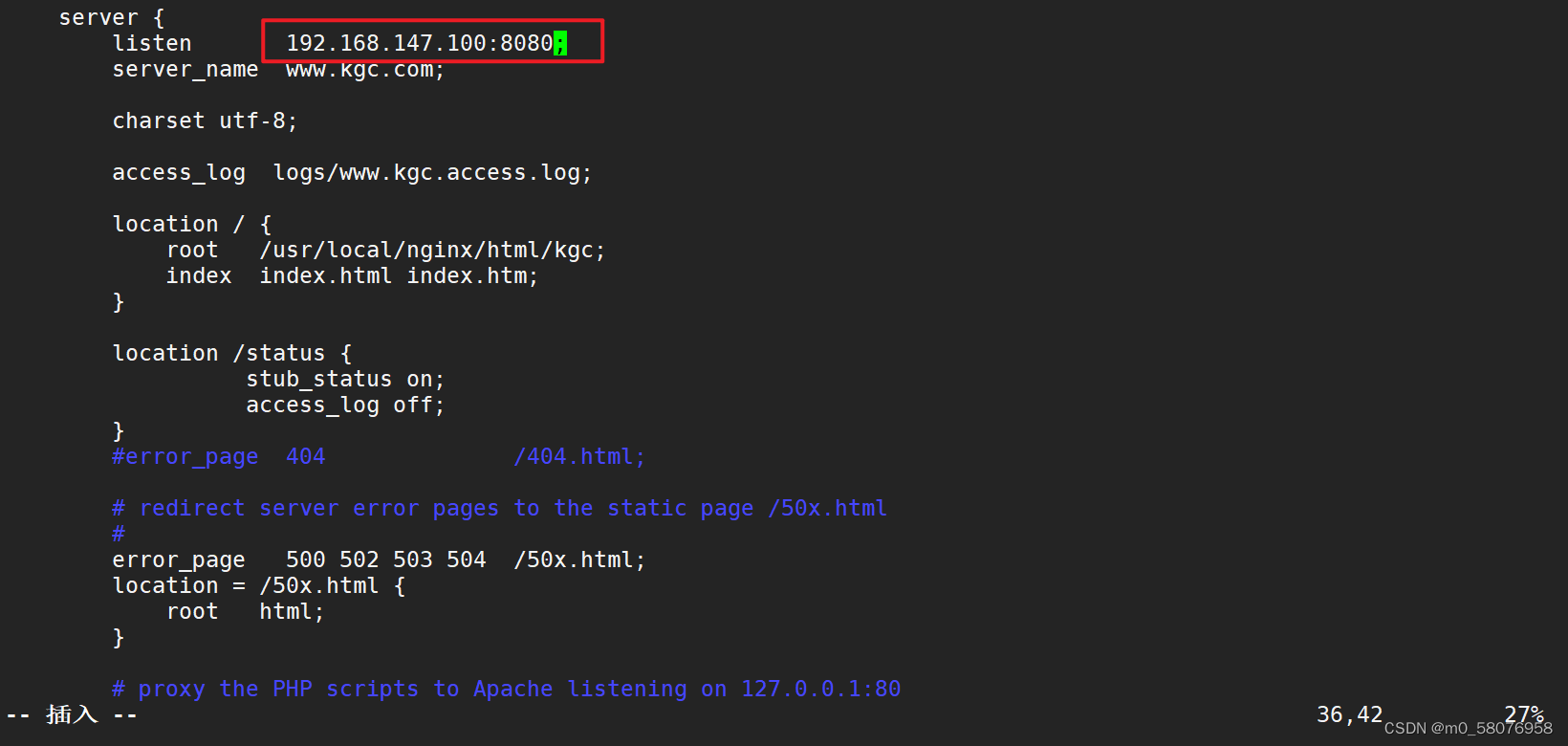Click the 'server_name' directive
1568x746 pixels.
tap(185, 70)
